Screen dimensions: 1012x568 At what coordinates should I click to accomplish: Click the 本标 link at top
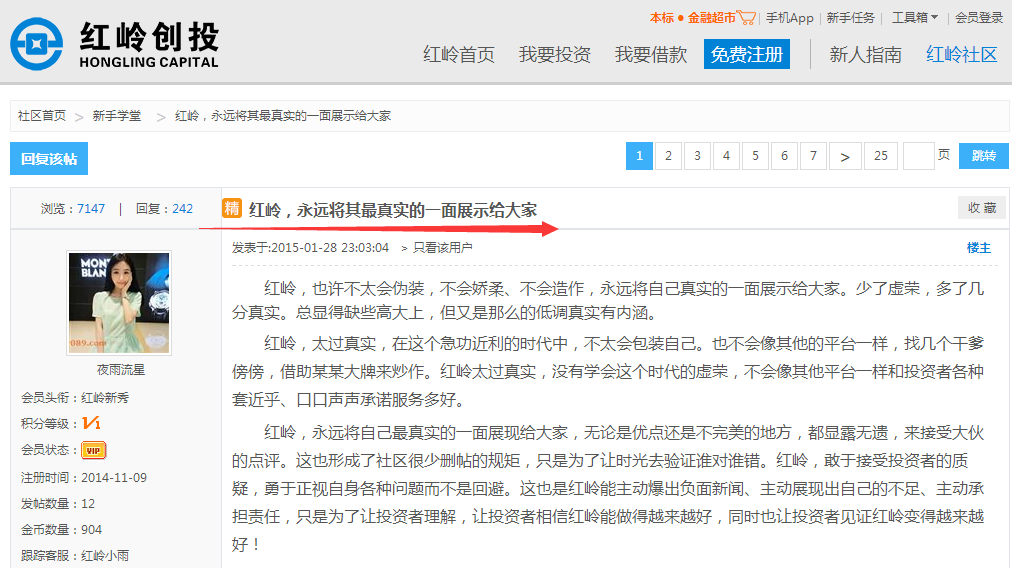662,18
